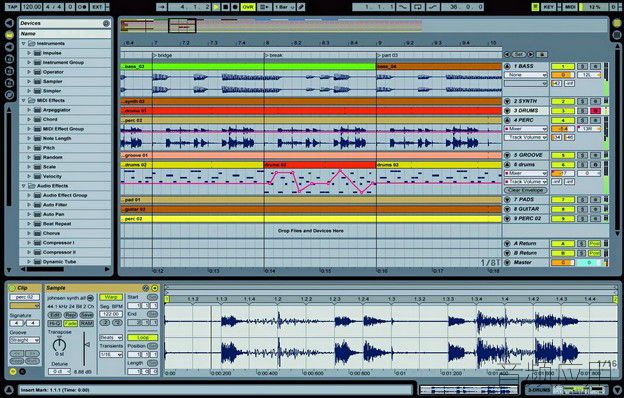Click the Set locator button
The image size is (624, 398).
pos(519,54)
